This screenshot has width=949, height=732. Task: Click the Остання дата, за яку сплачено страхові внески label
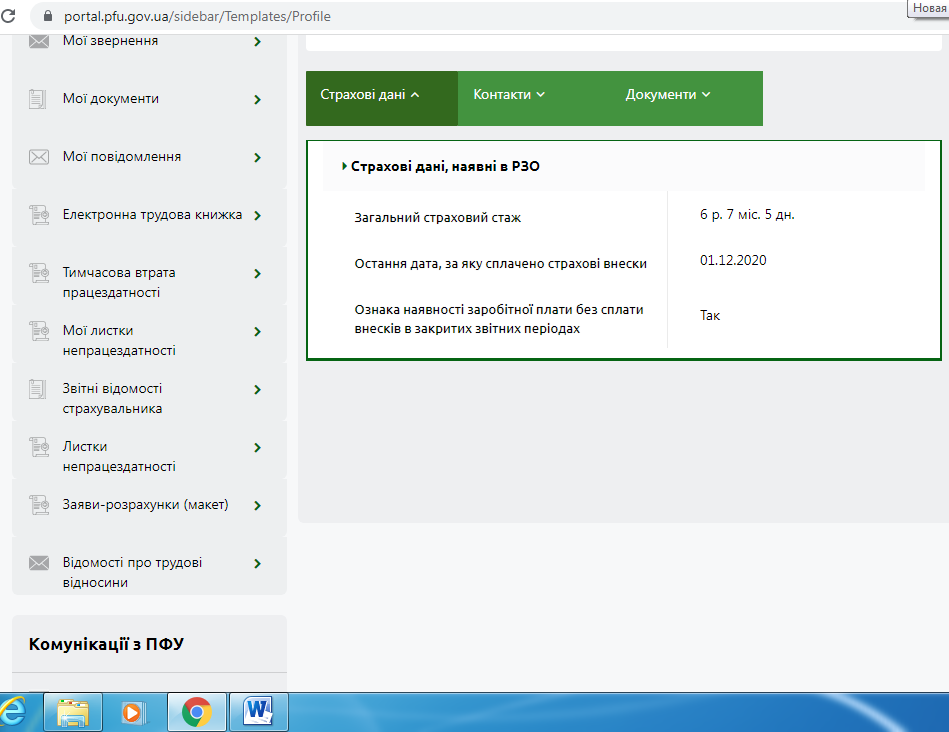(x=501, y=264)
